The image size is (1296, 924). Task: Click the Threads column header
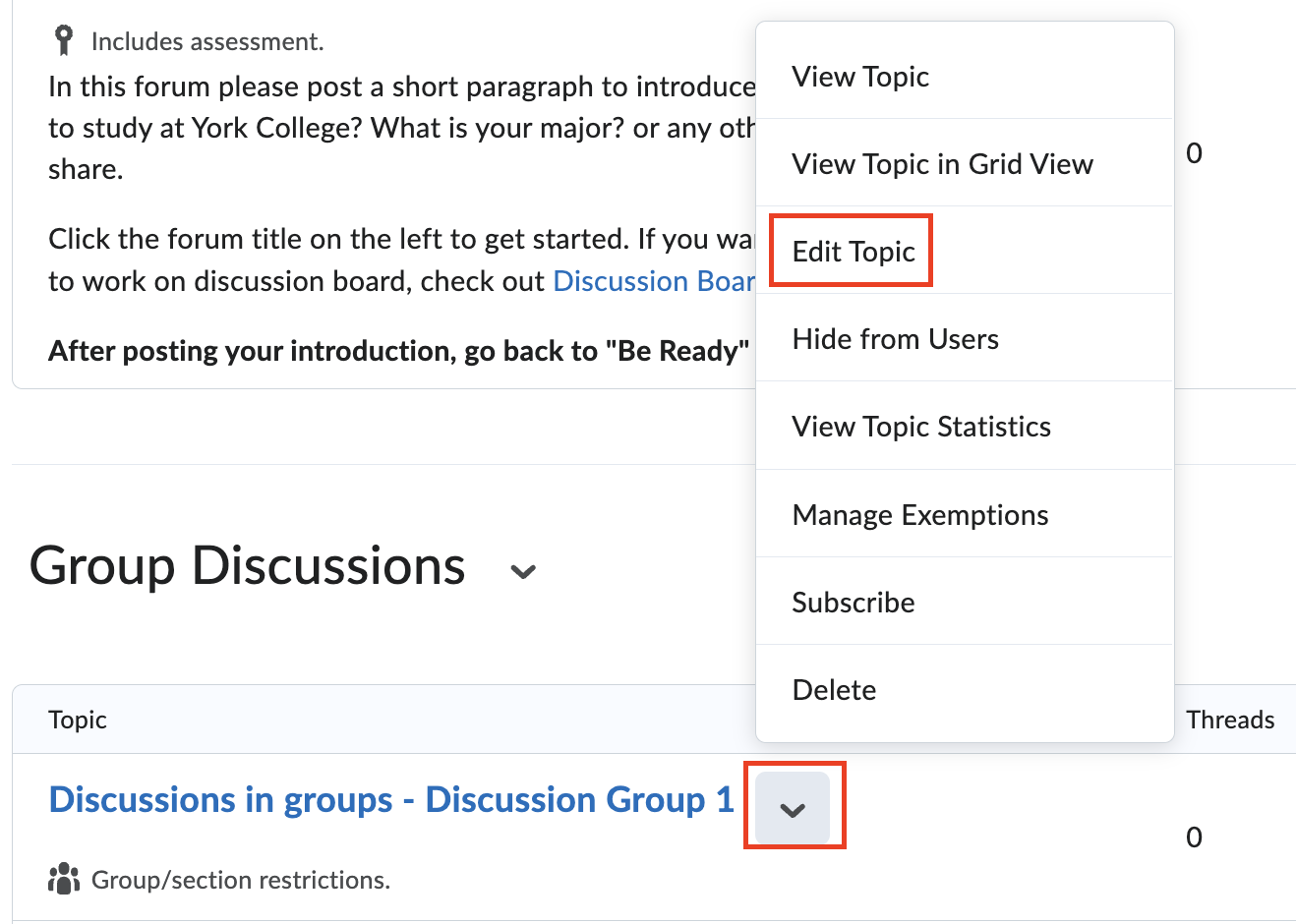pyautogui.click(x=1229, y=720)
